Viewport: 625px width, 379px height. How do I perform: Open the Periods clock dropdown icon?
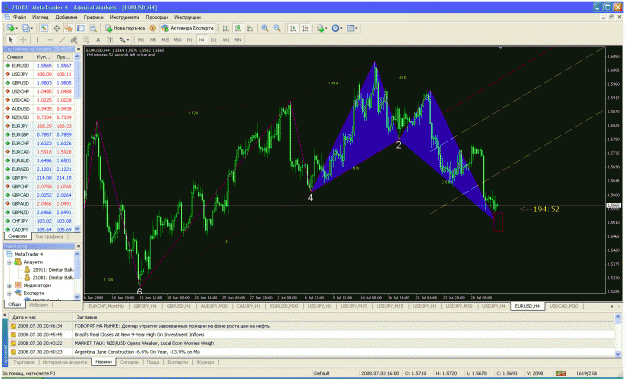click(x=337, y=28)
